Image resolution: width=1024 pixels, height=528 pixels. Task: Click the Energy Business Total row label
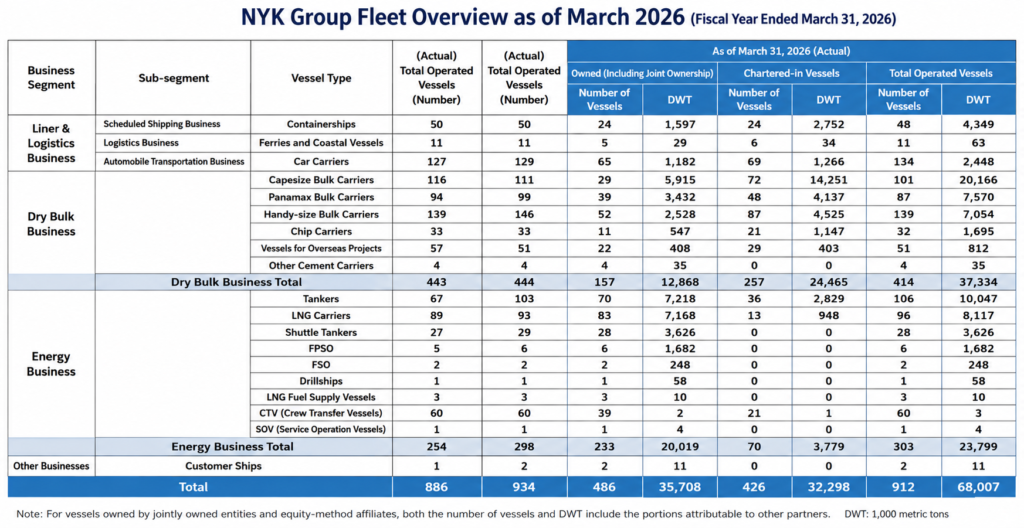click(x=232, y=447)
